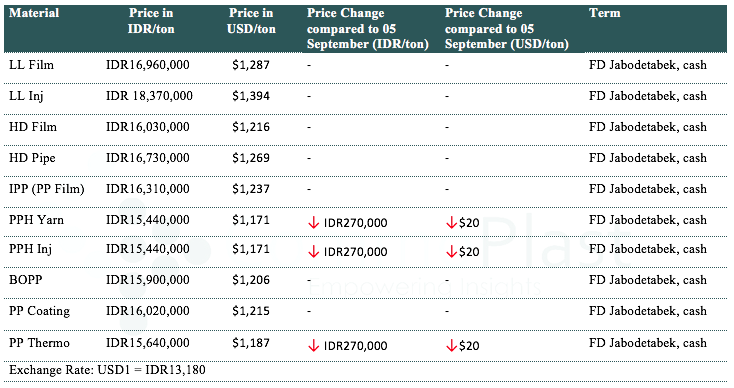Click the Term column header

604,13
